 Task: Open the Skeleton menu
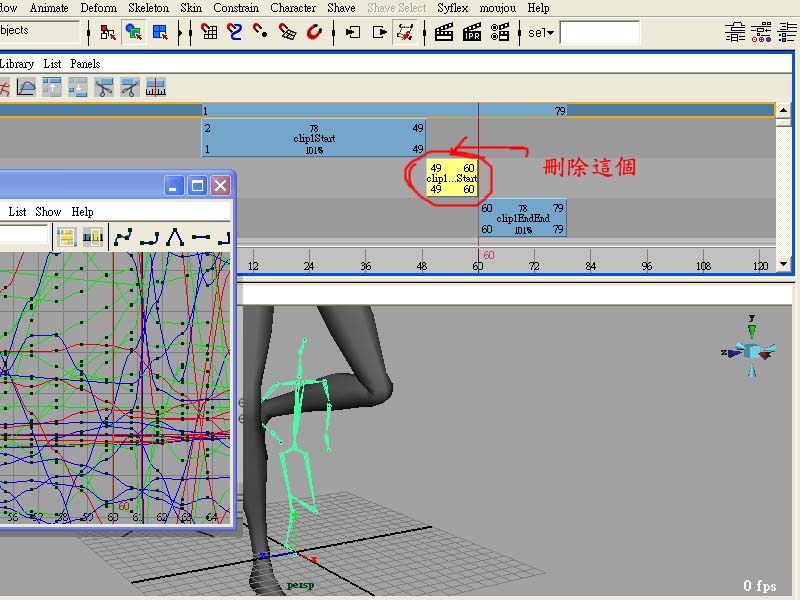tap(148, 8)
